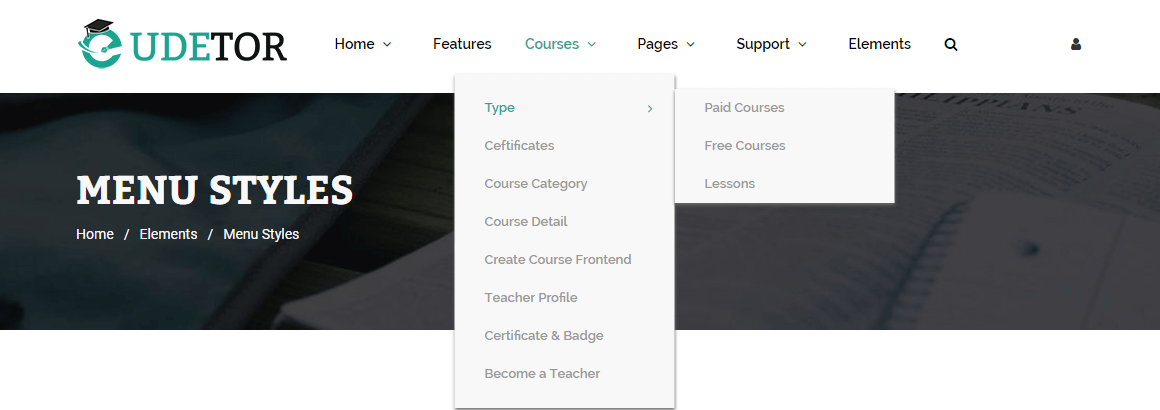Open Lessons from the Type submenu
Image resolution: width=1160 pixels, height=410 pixels.
(x=730, y=184)
